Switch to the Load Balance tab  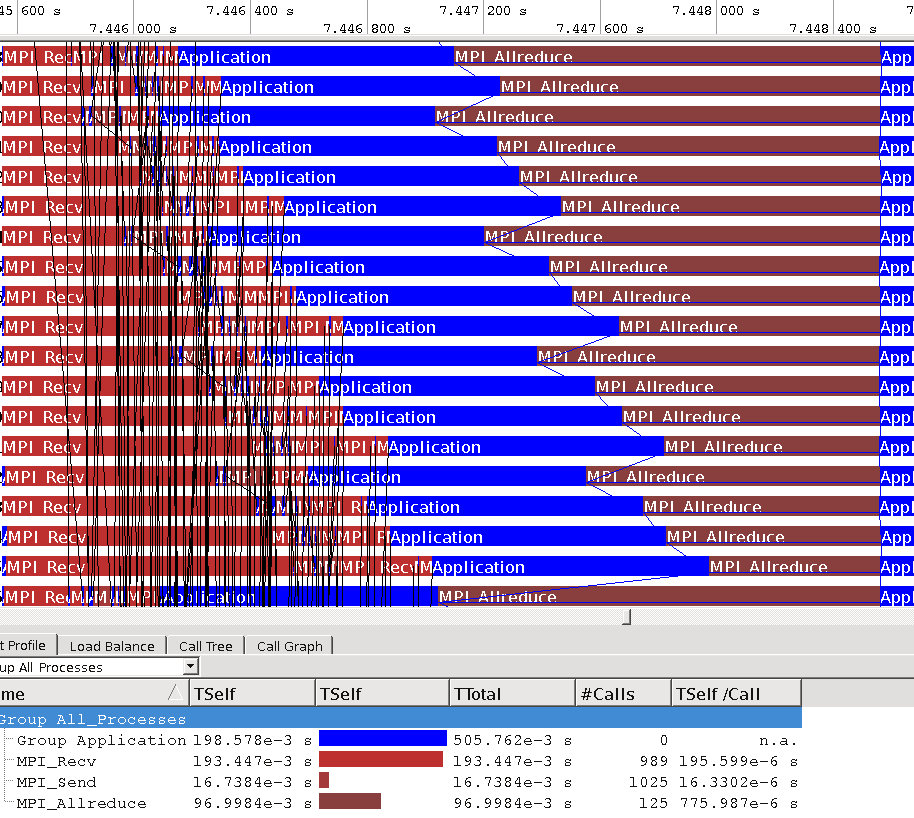point(112,646)
